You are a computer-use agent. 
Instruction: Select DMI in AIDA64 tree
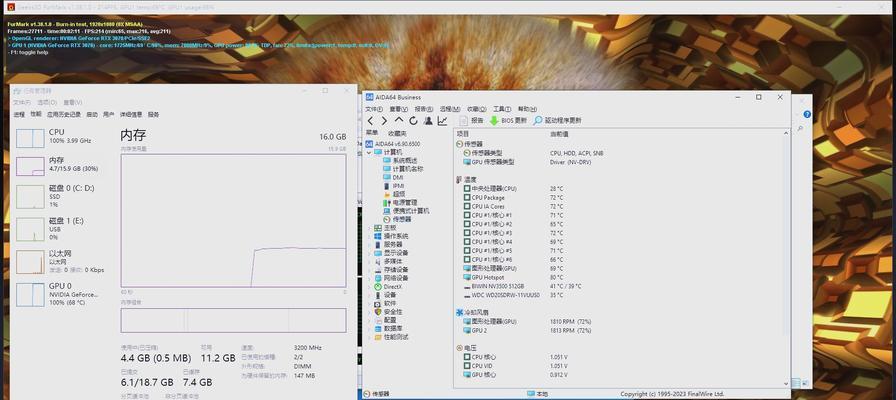click(393, 178)
